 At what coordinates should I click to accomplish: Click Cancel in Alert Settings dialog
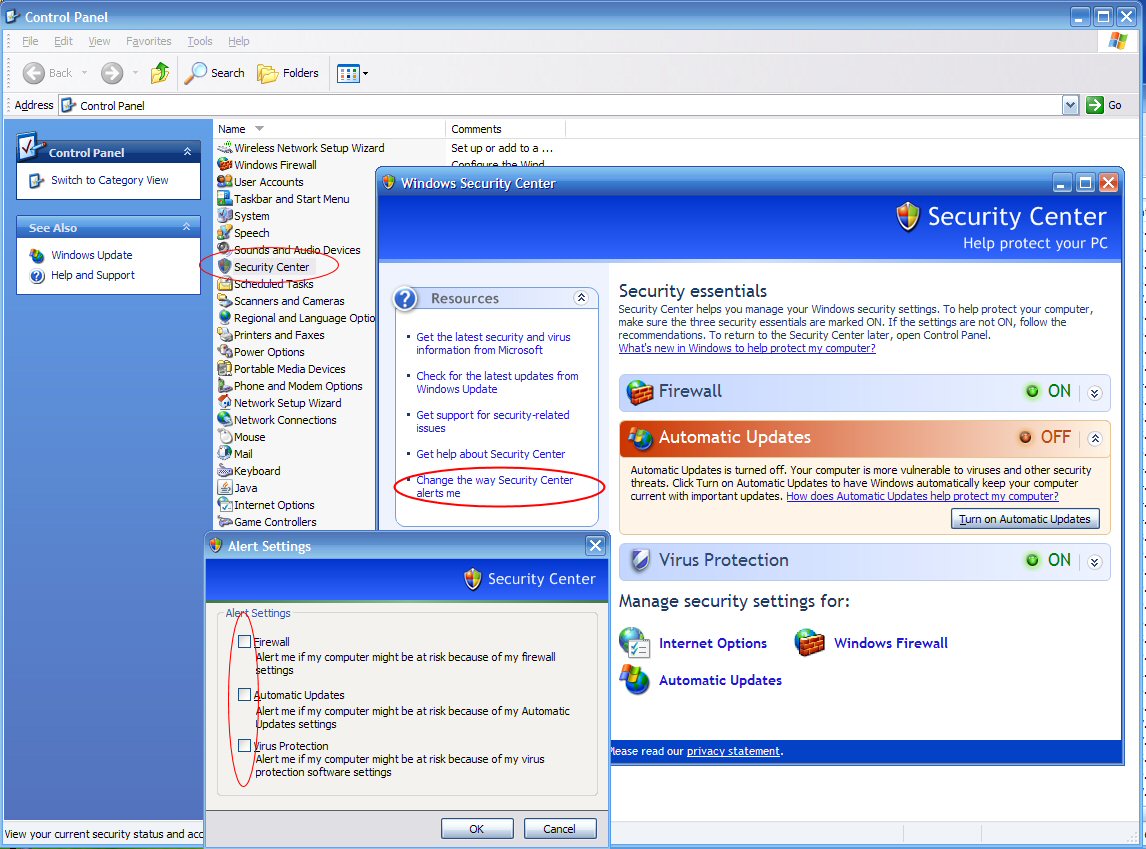tap(559, 829)
